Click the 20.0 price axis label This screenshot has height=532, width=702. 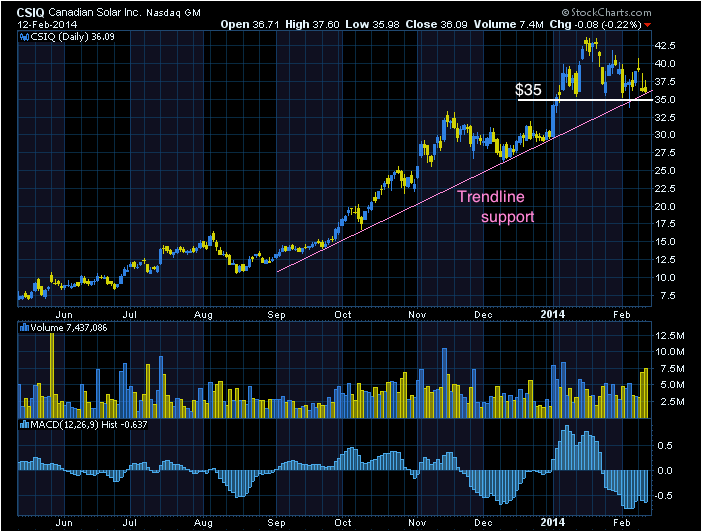tap(665, 206)
